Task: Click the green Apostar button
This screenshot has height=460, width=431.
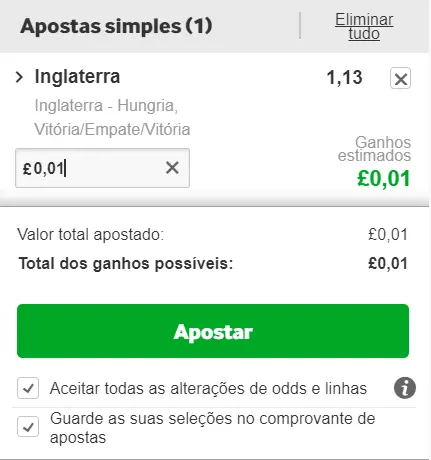Action: [213, 331]
